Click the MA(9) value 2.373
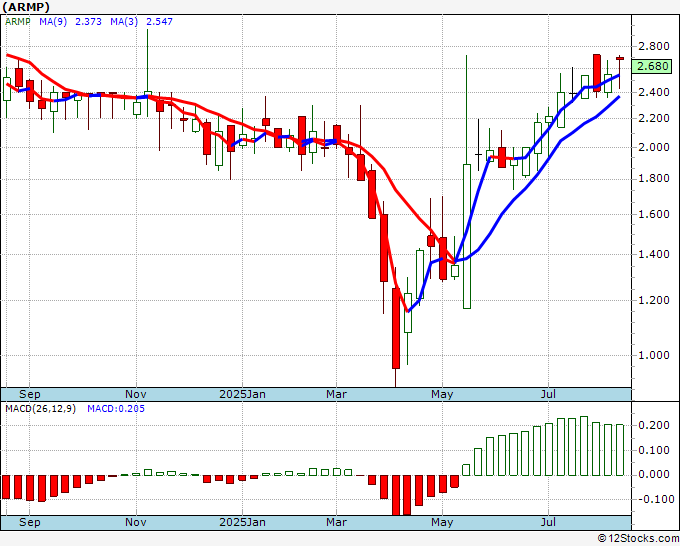The height and width of the screenshot is (546, 680). click(x=88, y=22)
